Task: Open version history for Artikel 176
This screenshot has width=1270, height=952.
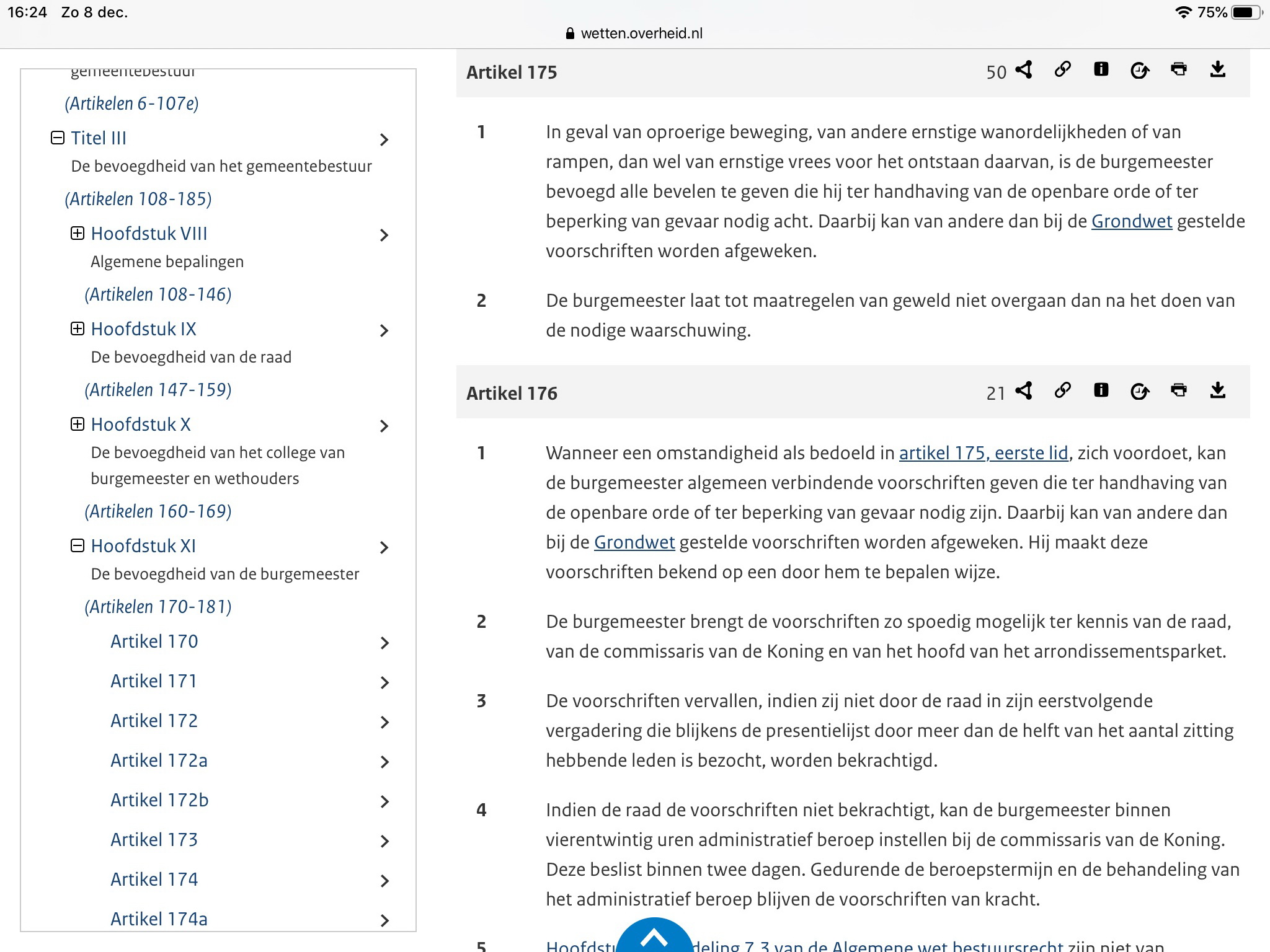Action: 1140,391
